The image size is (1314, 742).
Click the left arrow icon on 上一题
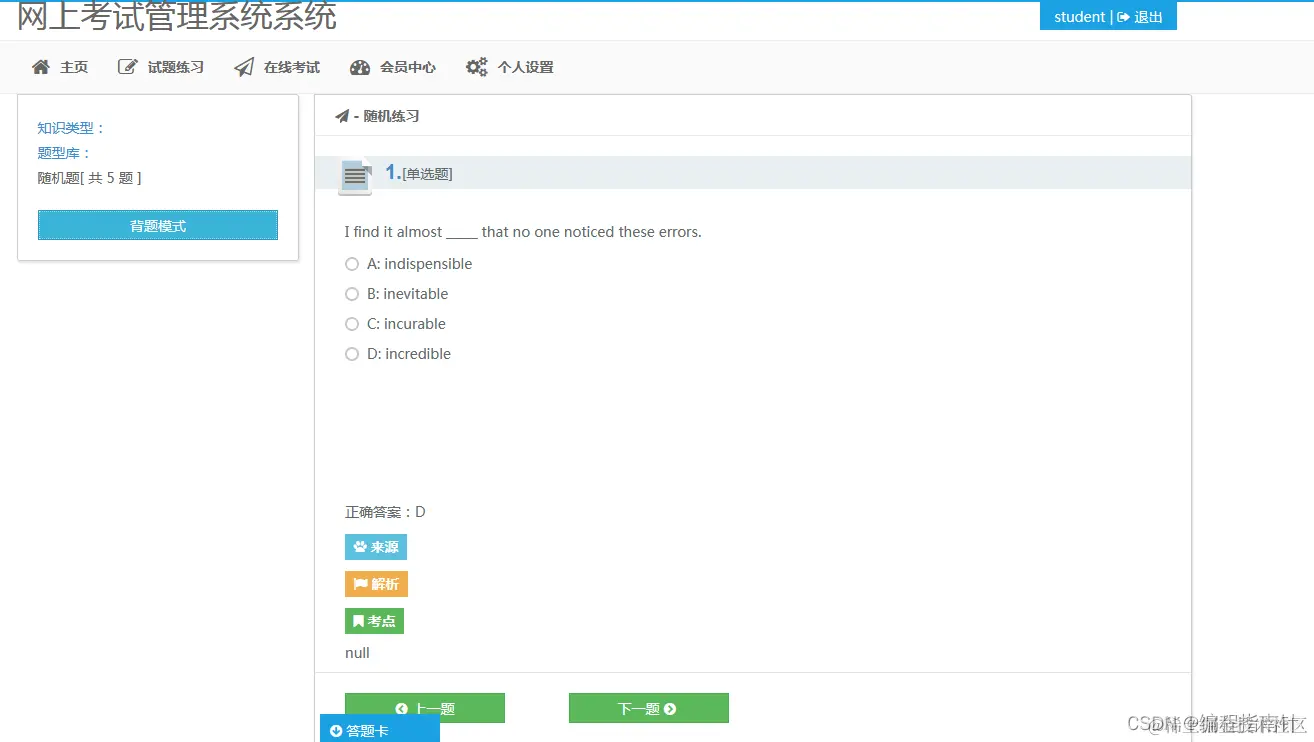pyautogui.click(x=402, y=709)
